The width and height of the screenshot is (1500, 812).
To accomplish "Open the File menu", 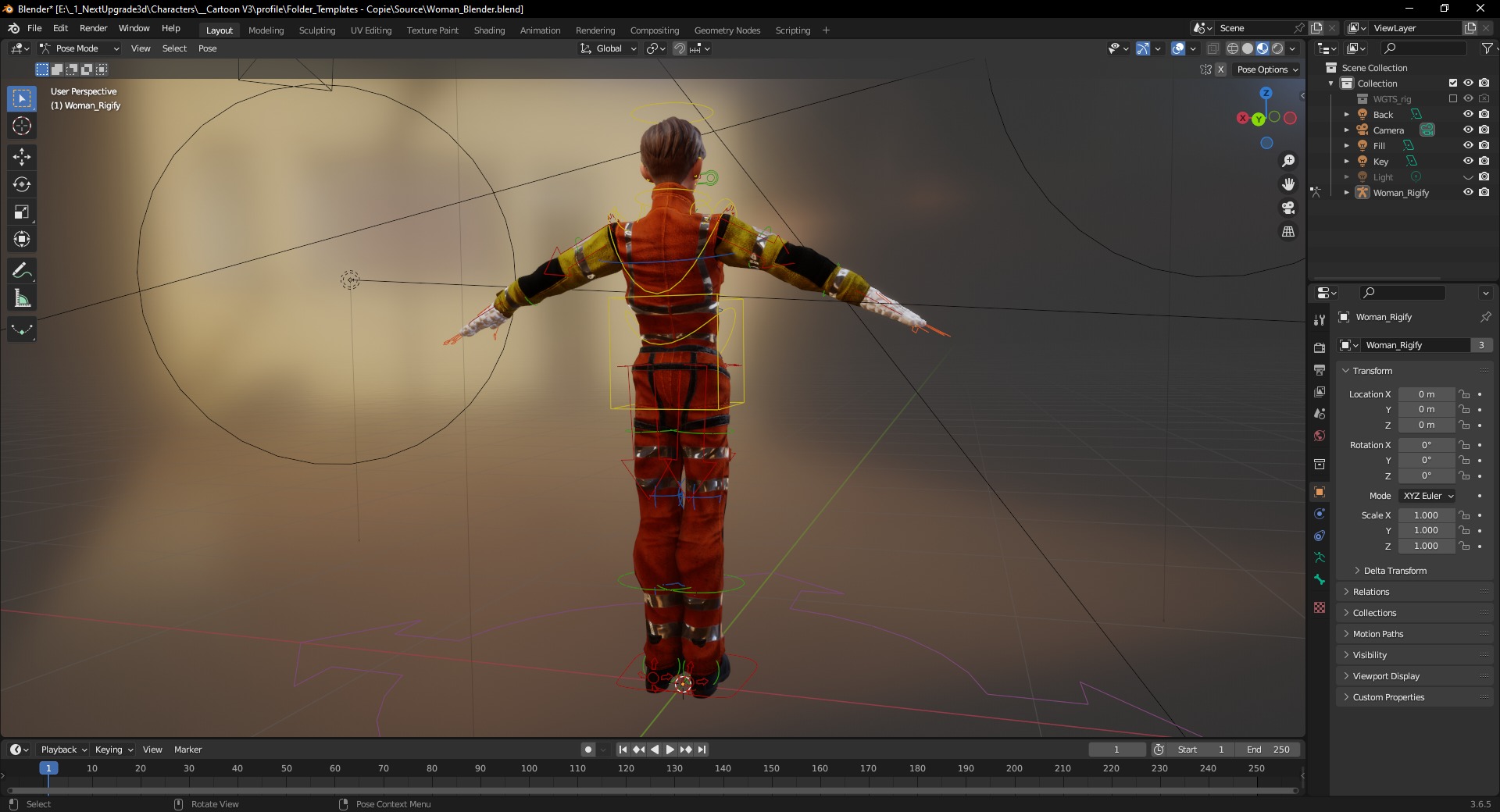I will [34, 28].
